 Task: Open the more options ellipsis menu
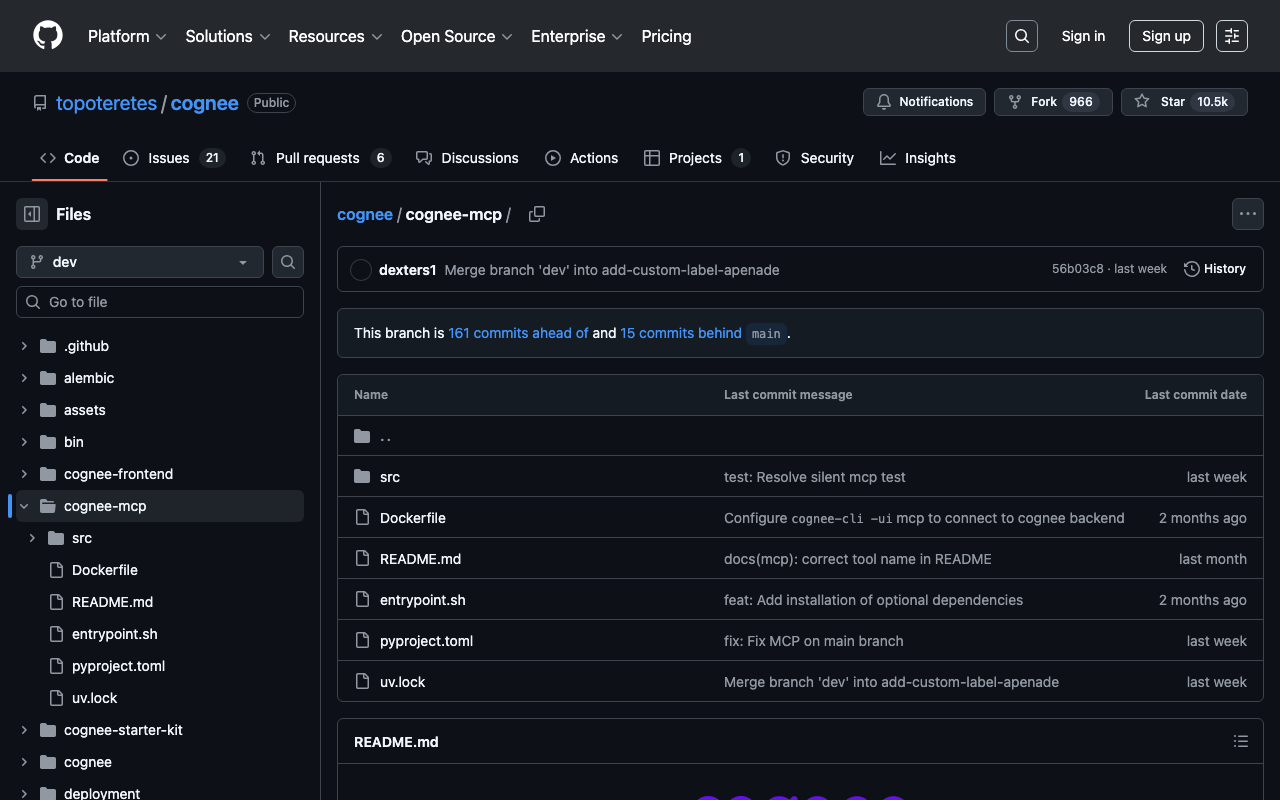click(x=1247, y=214)
